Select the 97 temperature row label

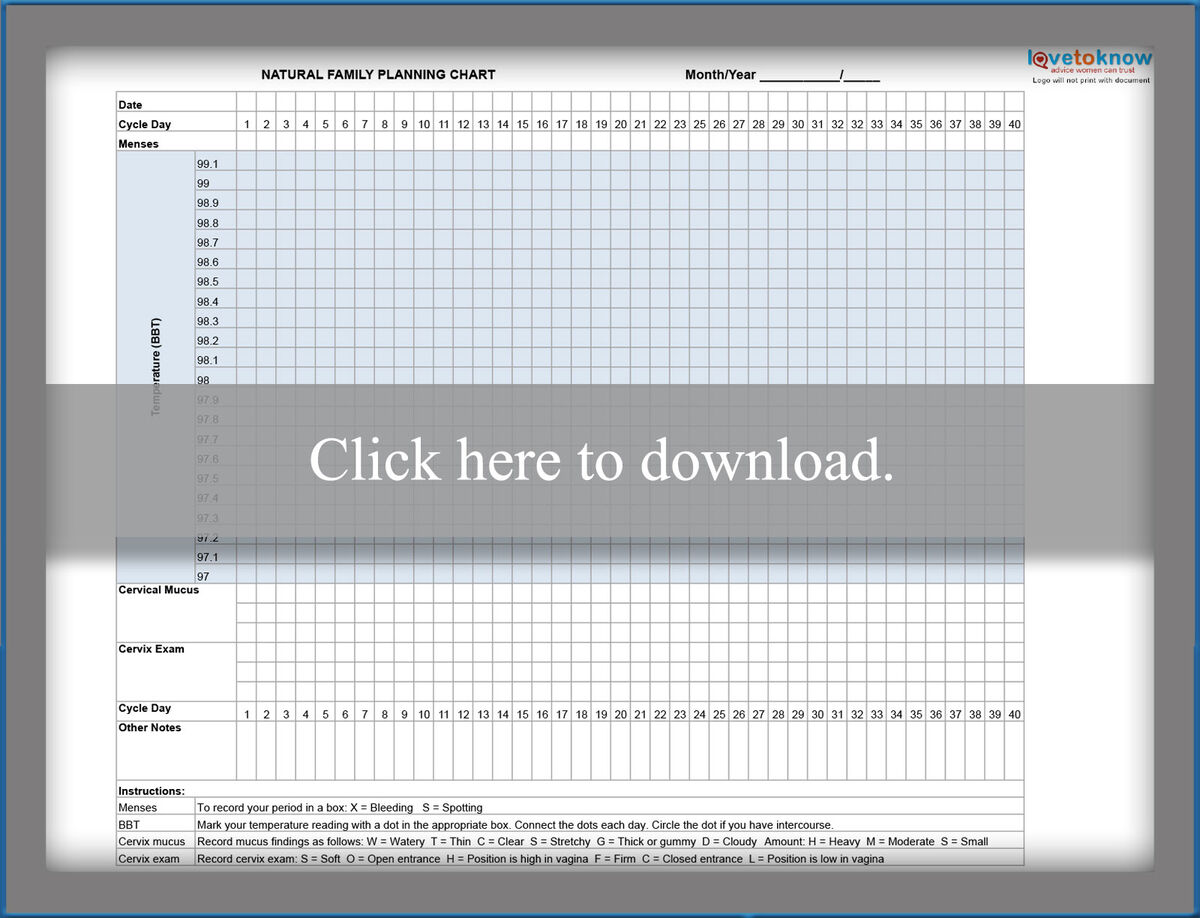pyautogui.click(x=204, y=576)
